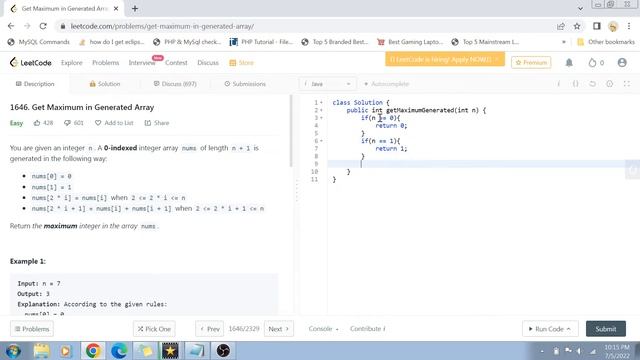Image resolution: width=640 pixels, height=360 pixels.
Task: Open editor settings clock icon
Action: coord(609,84)
